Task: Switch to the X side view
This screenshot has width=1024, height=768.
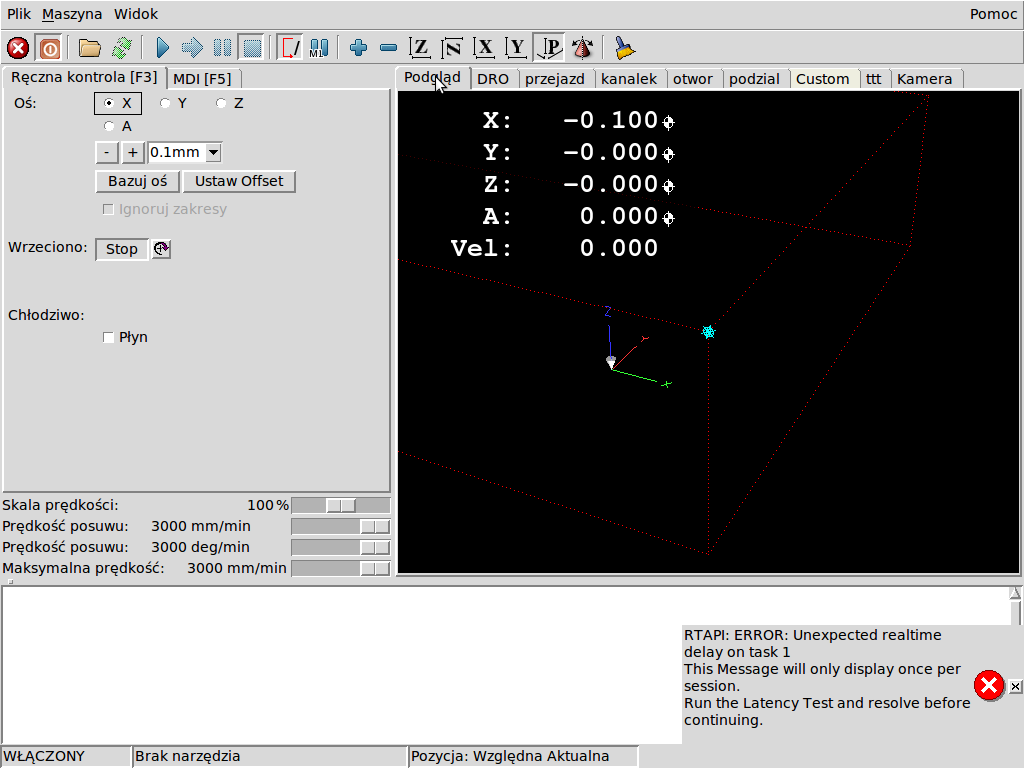Action: click(x=484, y=48)
